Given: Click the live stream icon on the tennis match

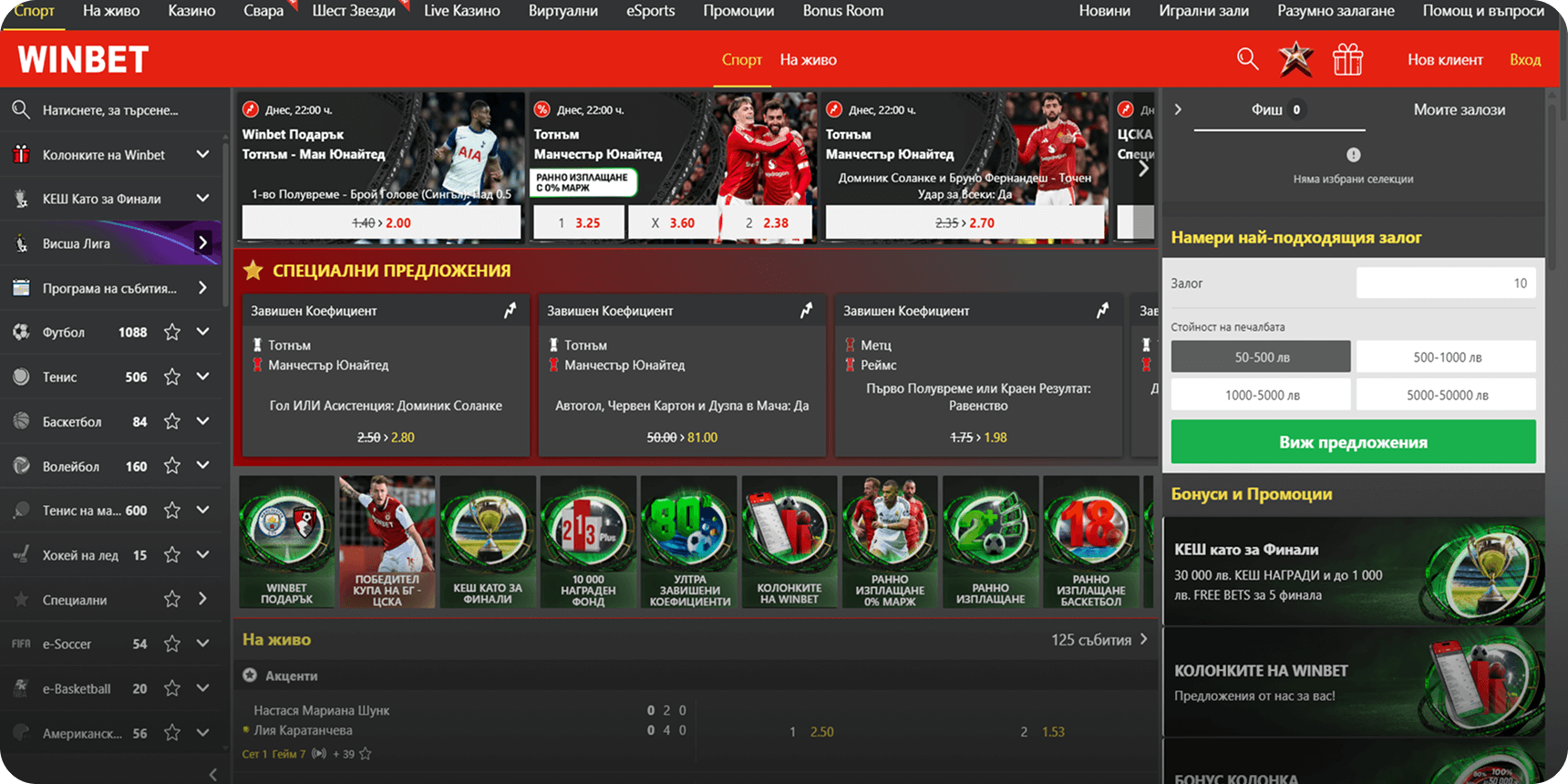Looking at the screenshot, I should (319, 754).
